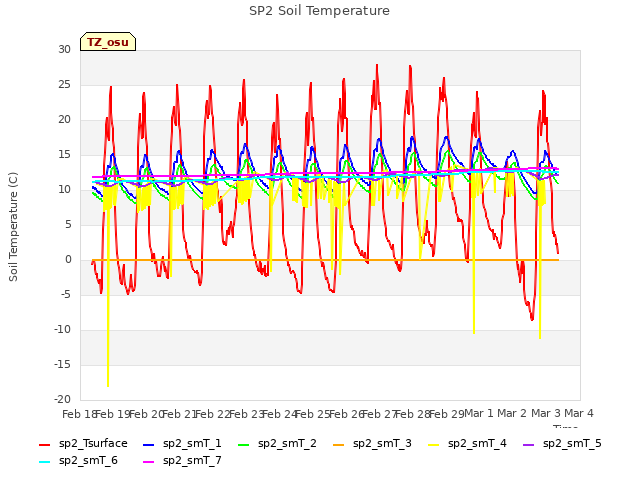
Task: Toggle sp2_smT_1 series in legend
Action: pos(182,443)
